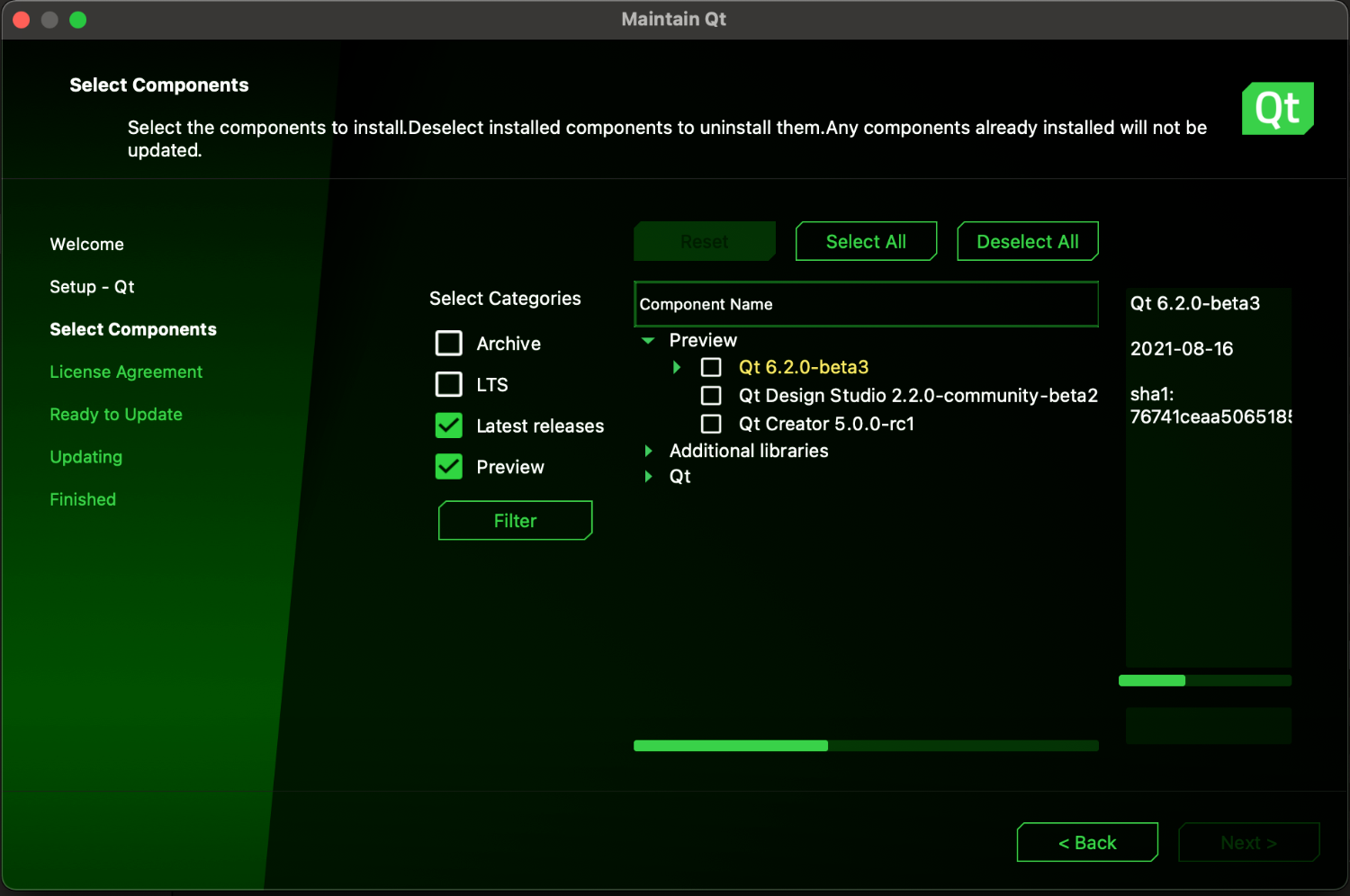This screenshot has width=1350, height=896.
Task: Collapse the Preview tree node
Action: [x=648, y=340]
